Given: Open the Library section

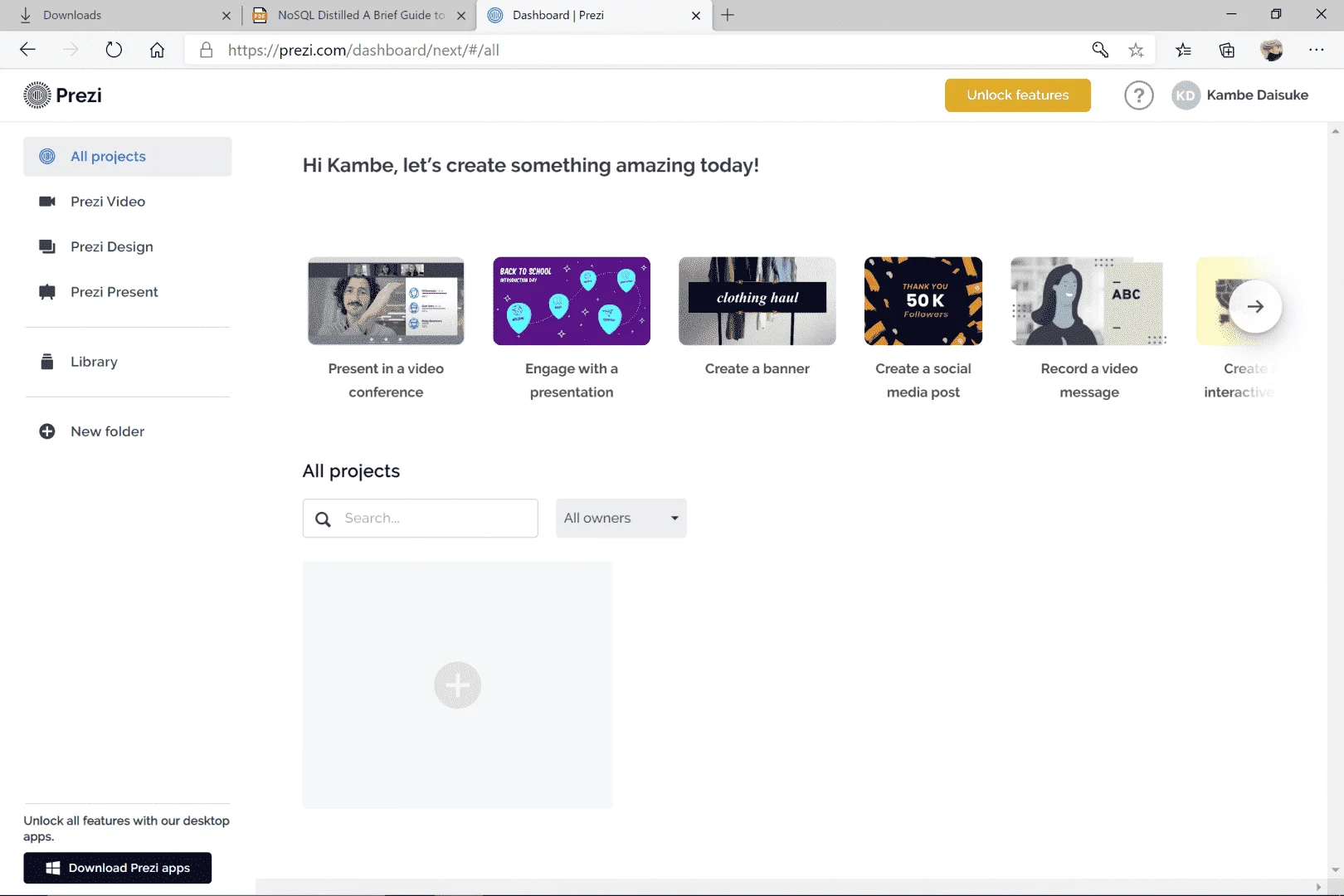Looking at the screenshot, I should 128,362.
